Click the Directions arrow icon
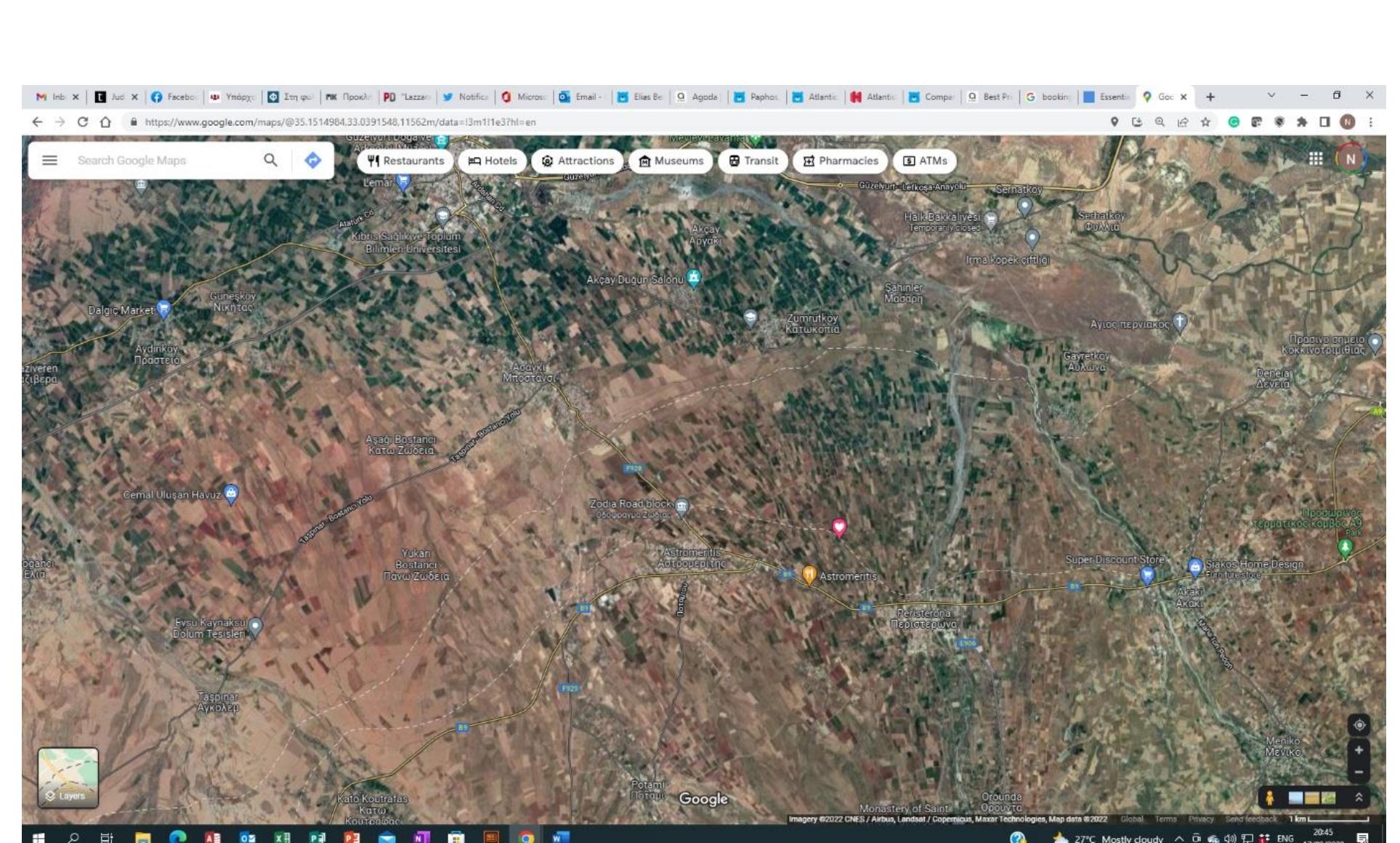This screenshot has width=1400, height=843. click(x=312, y=160)
